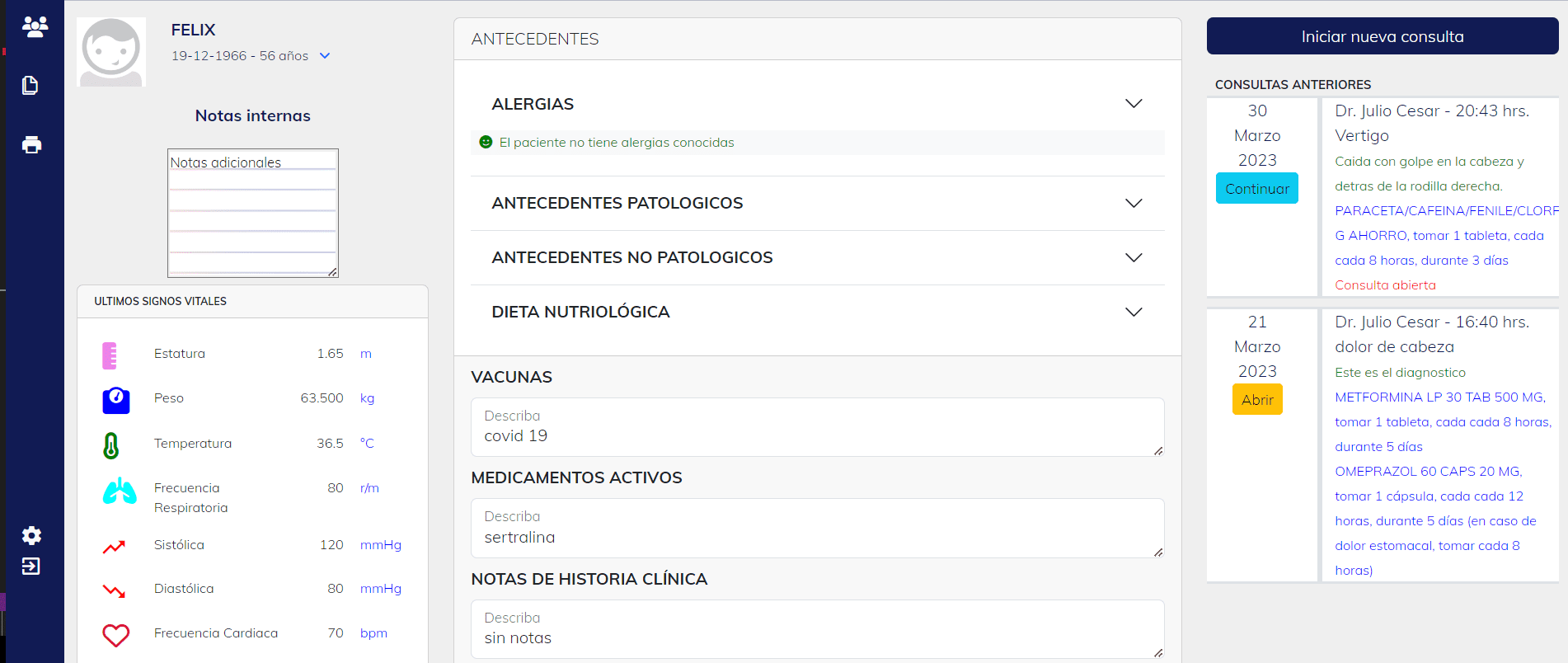Click the MEDICAMENTOS ACTIVOS text field
The height and width of the screenshot is (663, 1568).
tap(816, 529)
